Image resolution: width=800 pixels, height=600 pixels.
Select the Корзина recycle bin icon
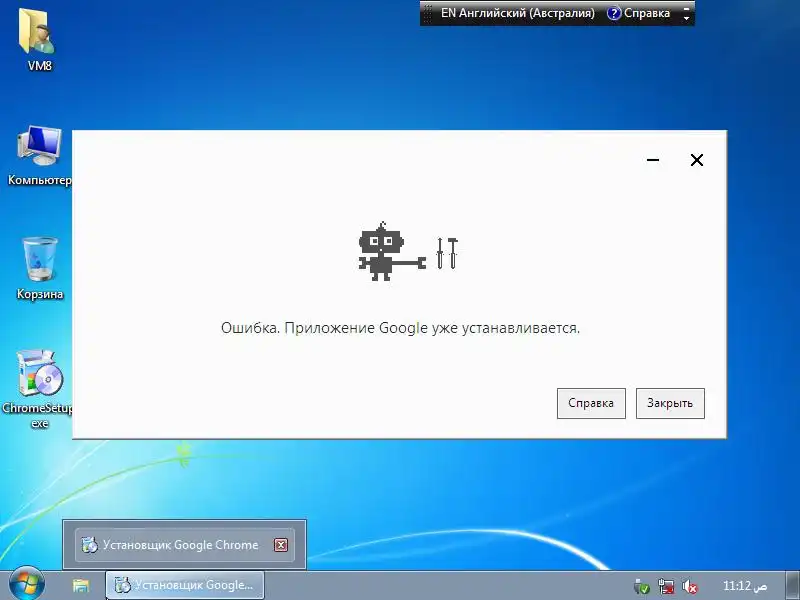[x=39, y=267]
